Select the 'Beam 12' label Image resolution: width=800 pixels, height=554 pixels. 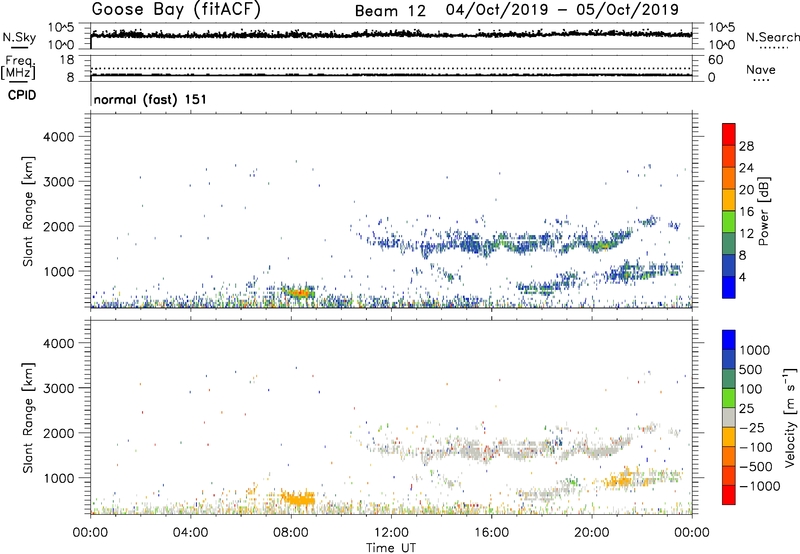click(390, 11)
